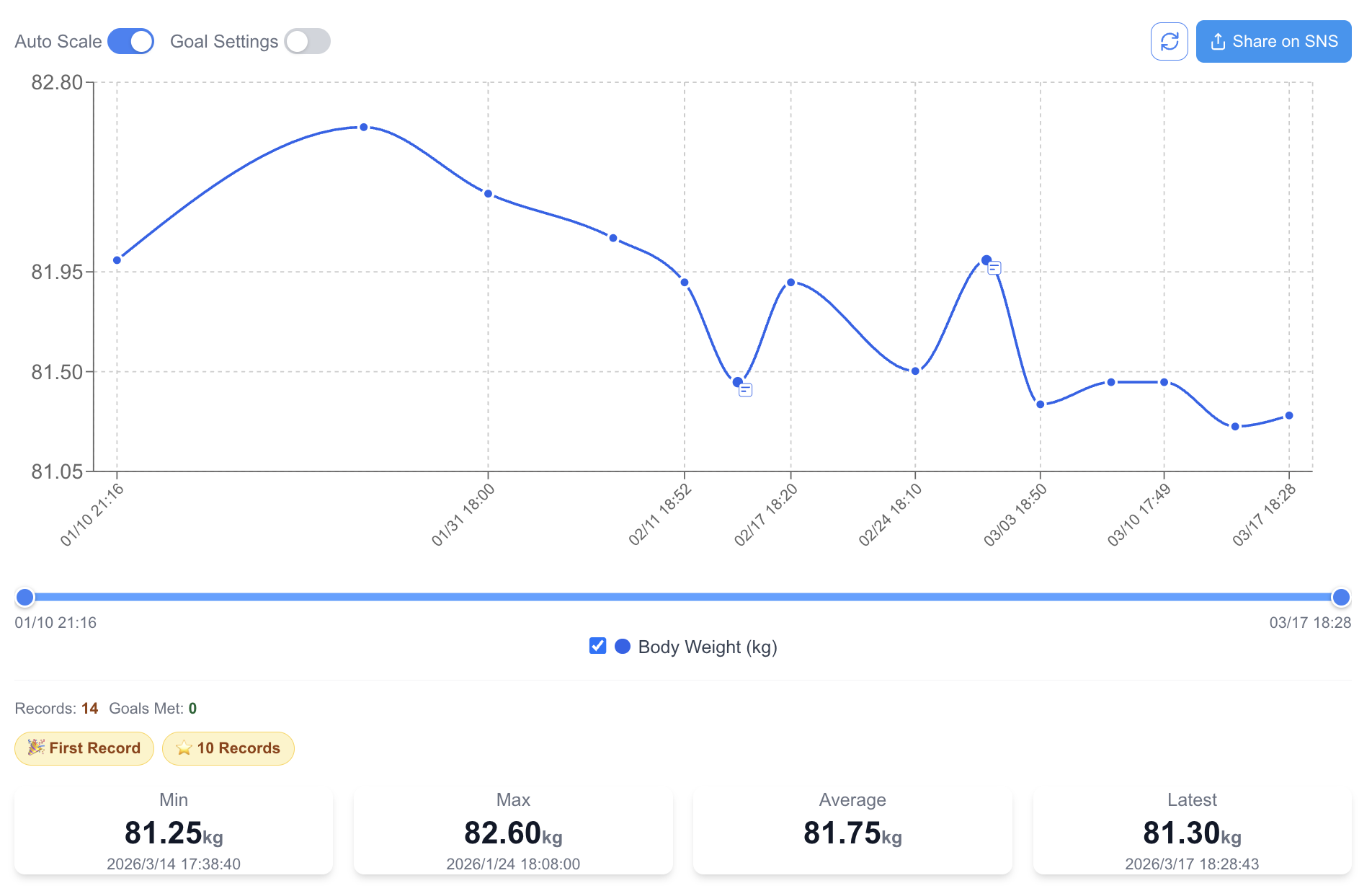Uncheck the Body Weight (kg) checkbox
The width and height of the screenshot is (1372, 891).
click(x=597, y=646)
